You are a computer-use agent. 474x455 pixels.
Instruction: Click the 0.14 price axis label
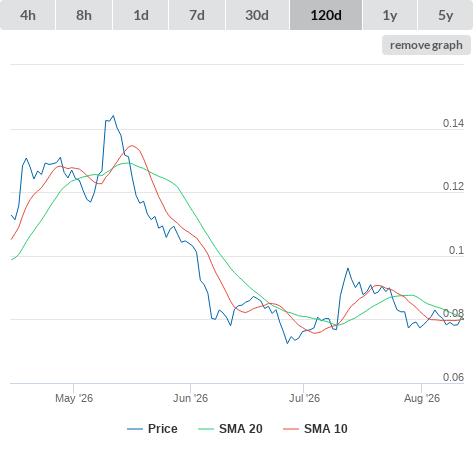point(453,123)
